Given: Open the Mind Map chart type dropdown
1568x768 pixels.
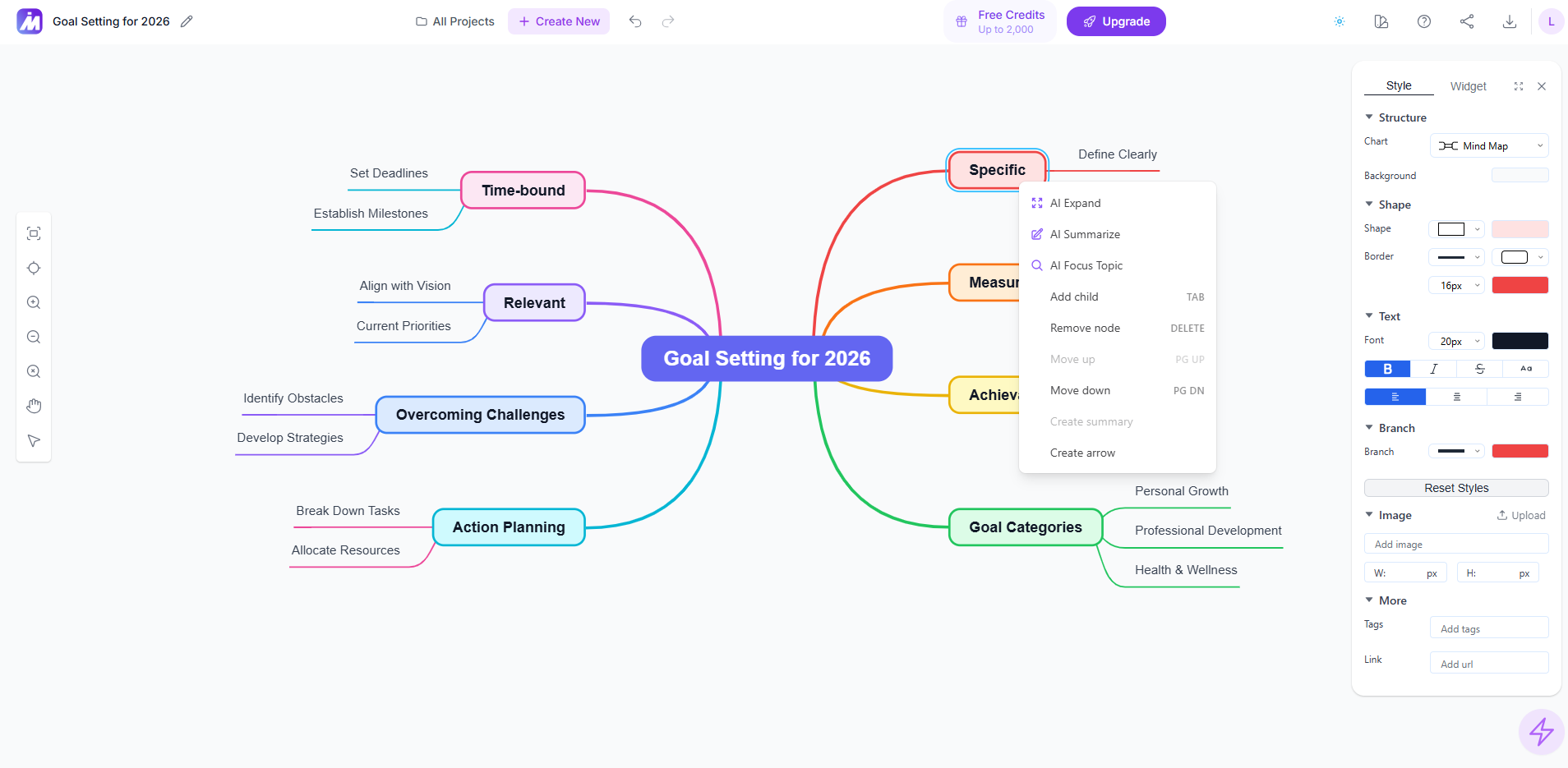Looking at the screenshot, I should pyautogui.click(x=1488, y=145).
